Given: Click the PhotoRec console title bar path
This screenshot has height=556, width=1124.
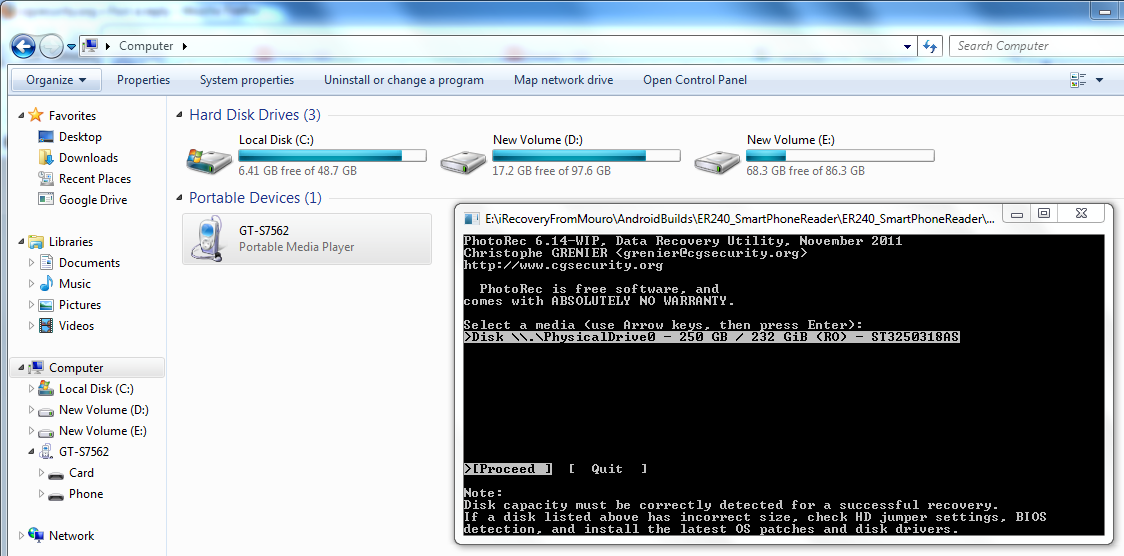Looking at the screenshot, I should click(740, 219).
